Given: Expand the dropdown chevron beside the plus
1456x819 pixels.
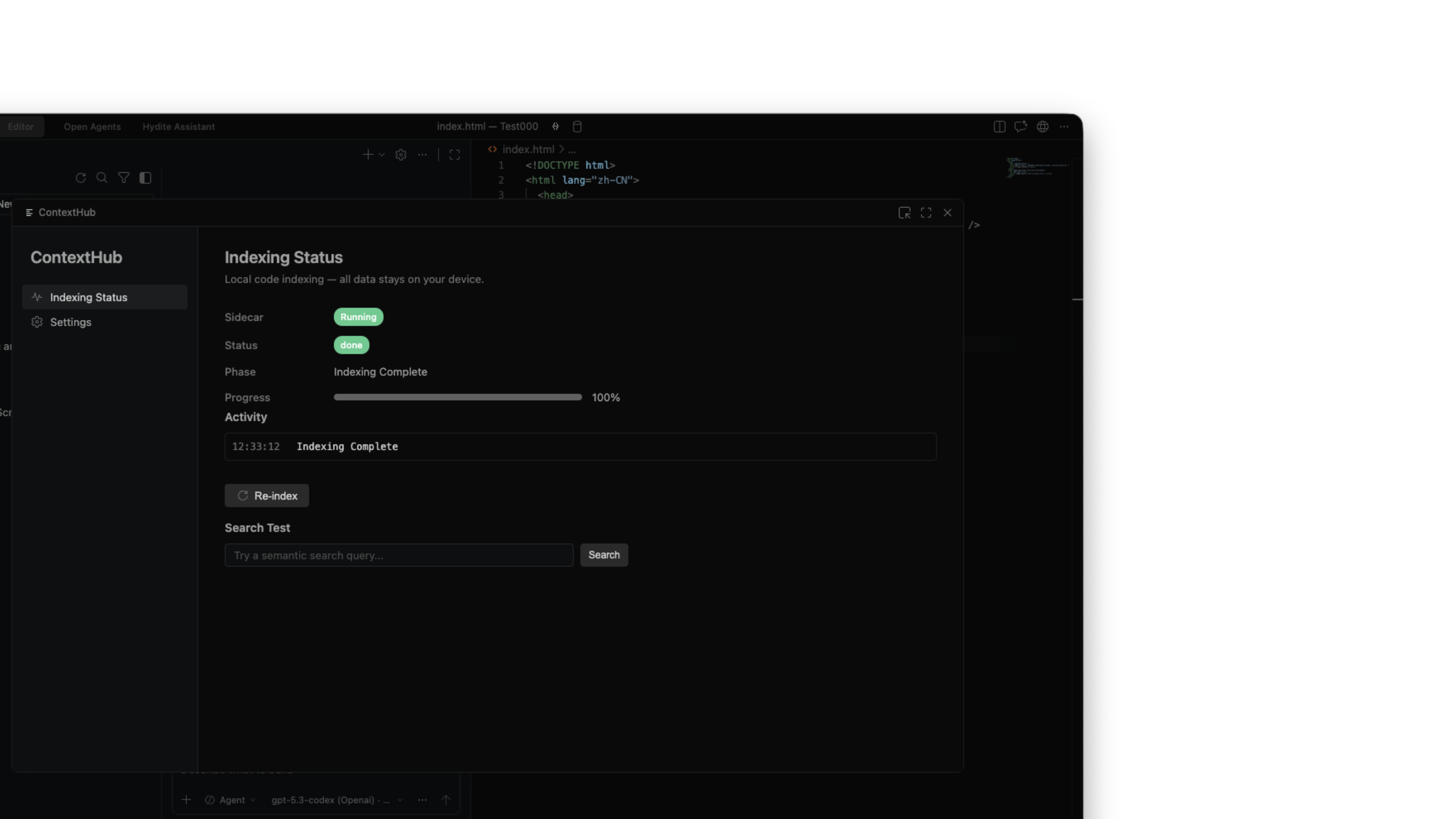Looking at the screenshot, I should pos(382,154).
